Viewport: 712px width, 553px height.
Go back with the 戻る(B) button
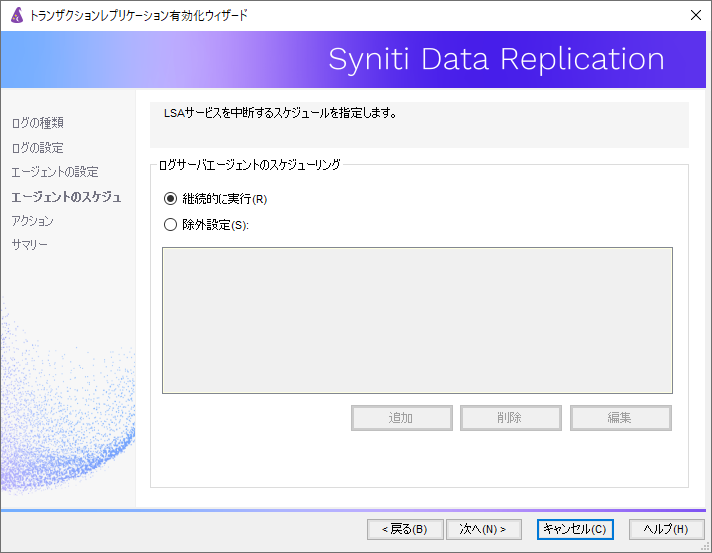click(x=405, y=529)
